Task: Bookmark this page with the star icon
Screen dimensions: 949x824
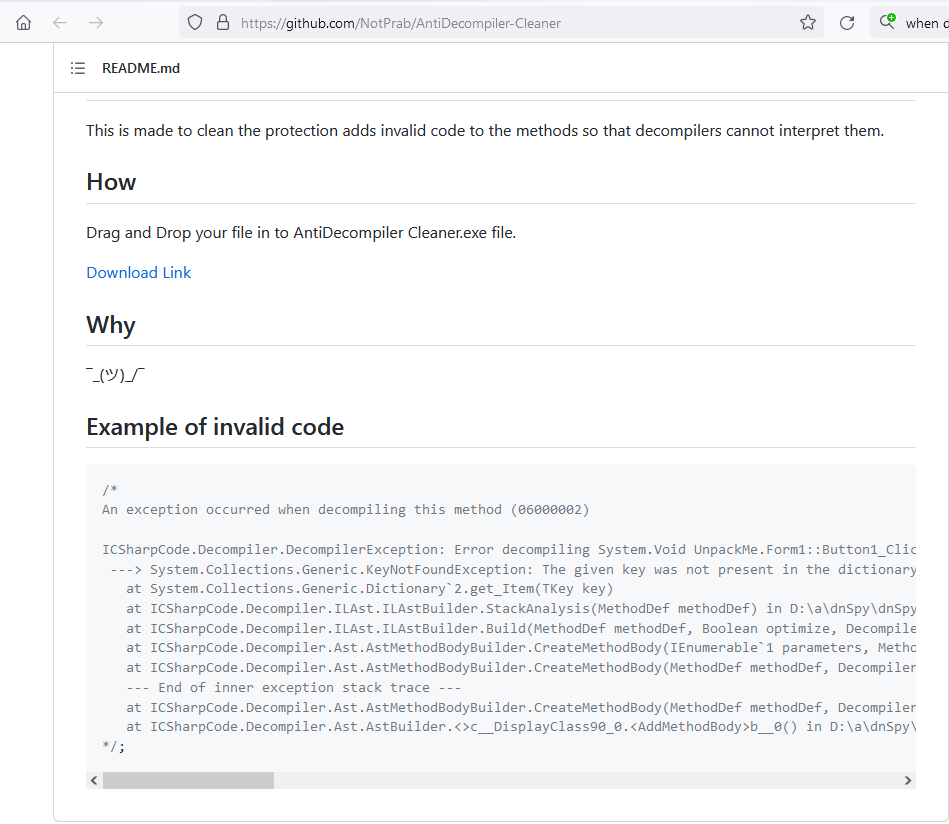Action: pos(808,23)
